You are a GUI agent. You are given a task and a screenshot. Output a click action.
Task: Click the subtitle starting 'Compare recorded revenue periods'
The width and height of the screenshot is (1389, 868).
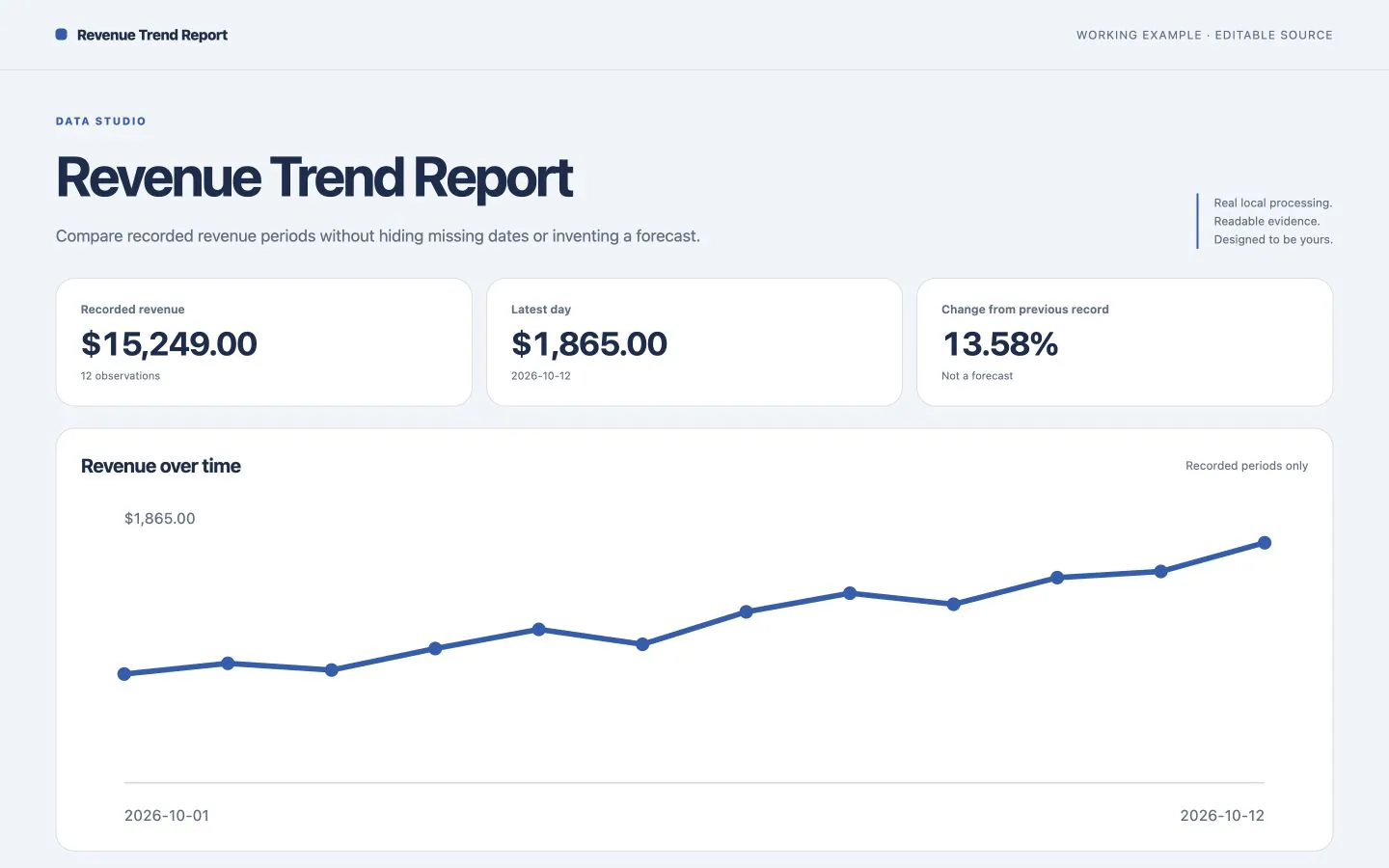click(378, 236)
